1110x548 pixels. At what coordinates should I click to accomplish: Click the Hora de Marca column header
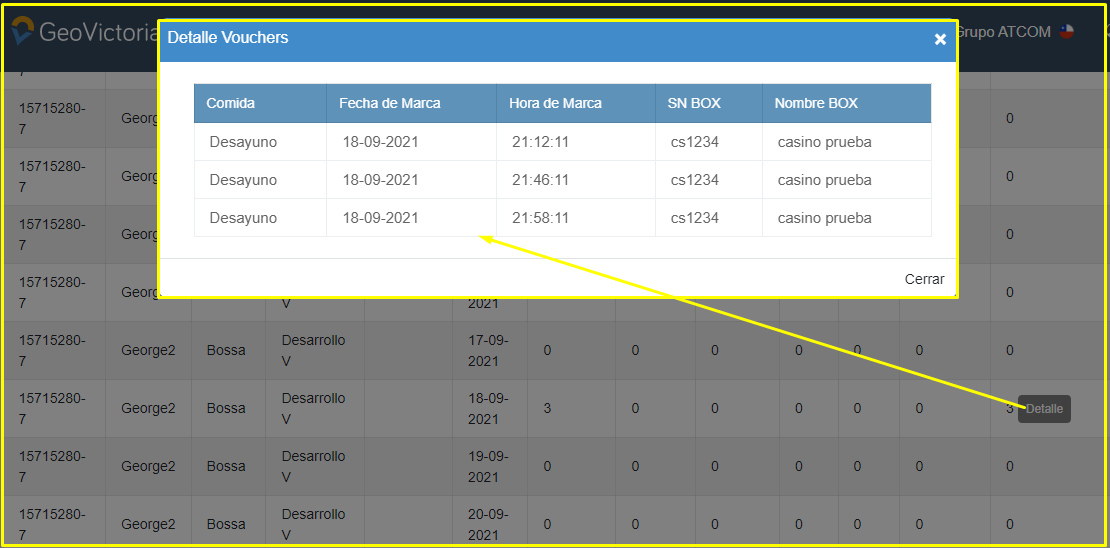click(555, 103)
